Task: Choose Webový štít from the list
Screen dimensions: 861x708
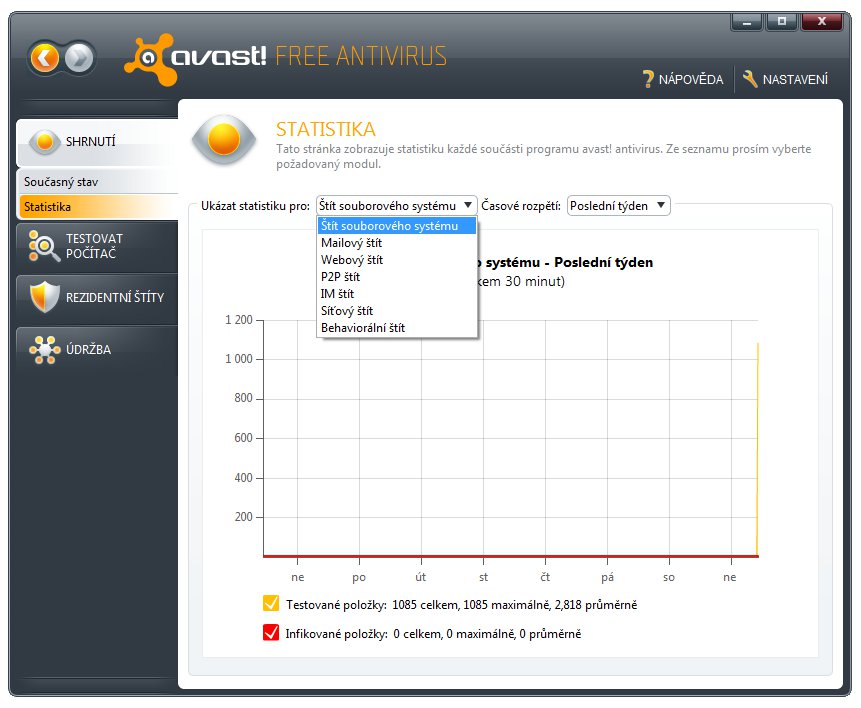Action: pyautogui.click(x=396, y=260)
